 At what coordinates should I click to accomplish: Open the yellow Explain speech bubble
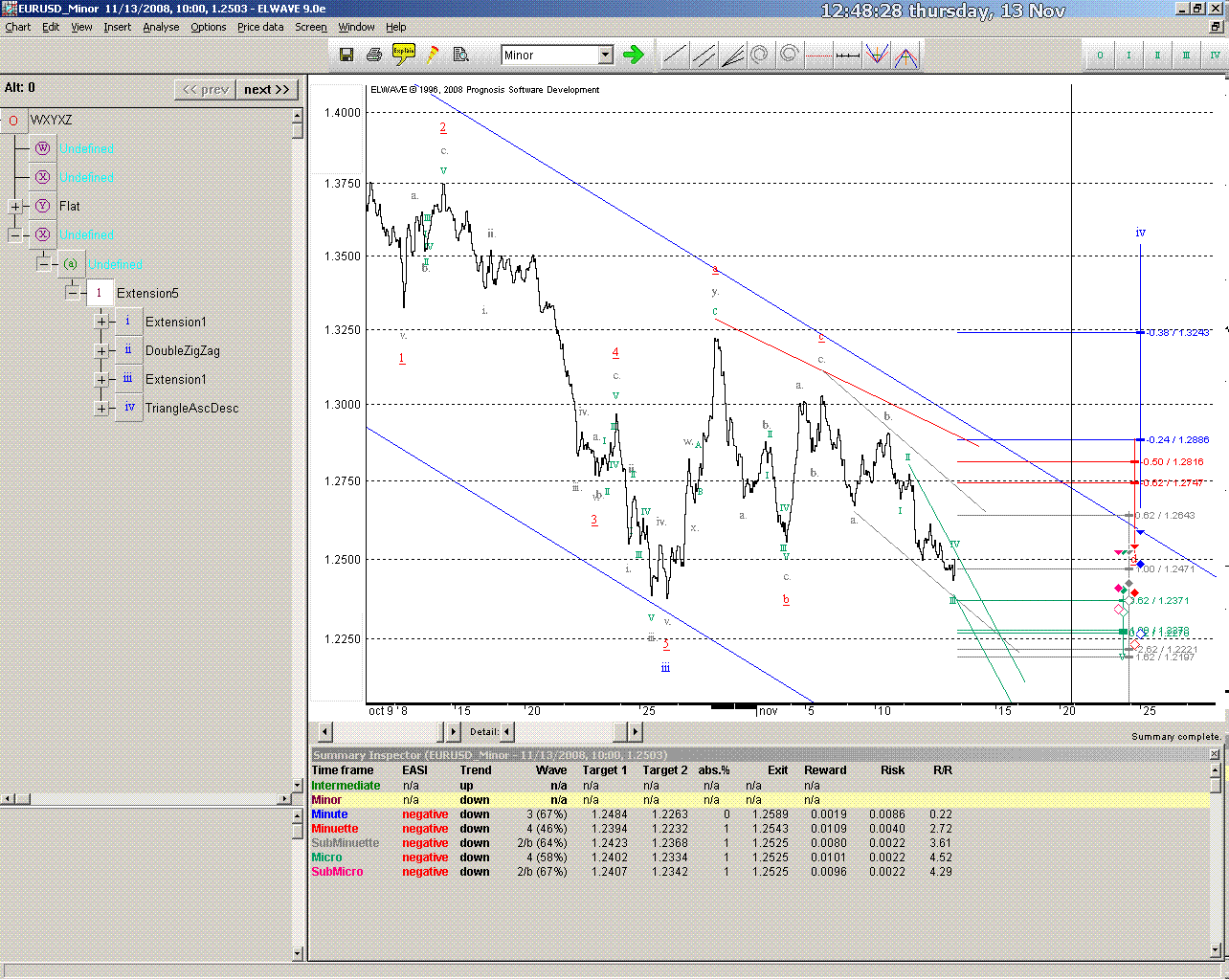click(x=403, y=55)
